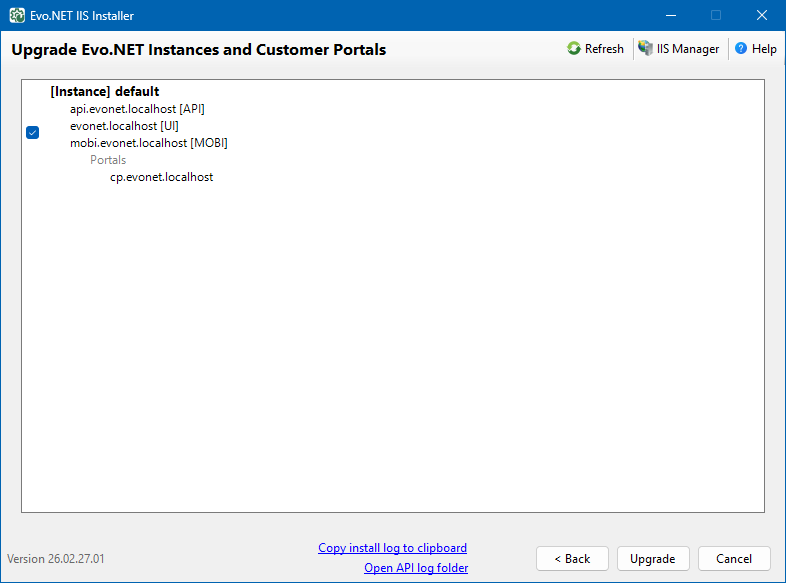Screen dimensions: 786x583
Task: Click the Portals label
Action: click(108, 160)
